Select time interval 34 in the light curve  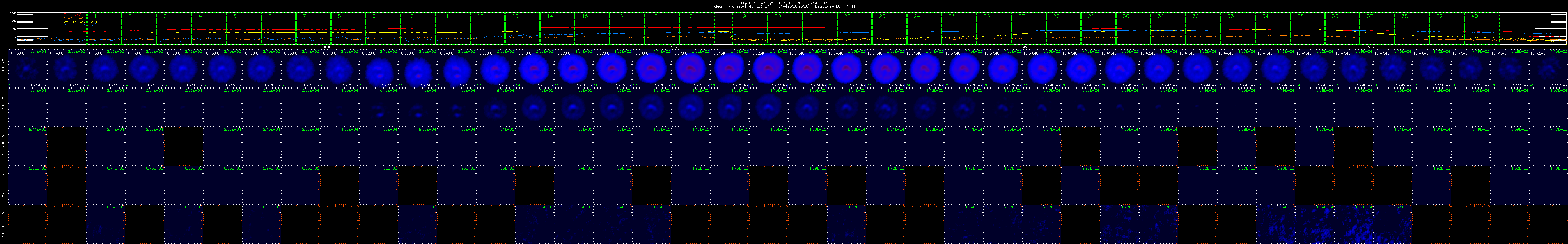(1273, 28)
